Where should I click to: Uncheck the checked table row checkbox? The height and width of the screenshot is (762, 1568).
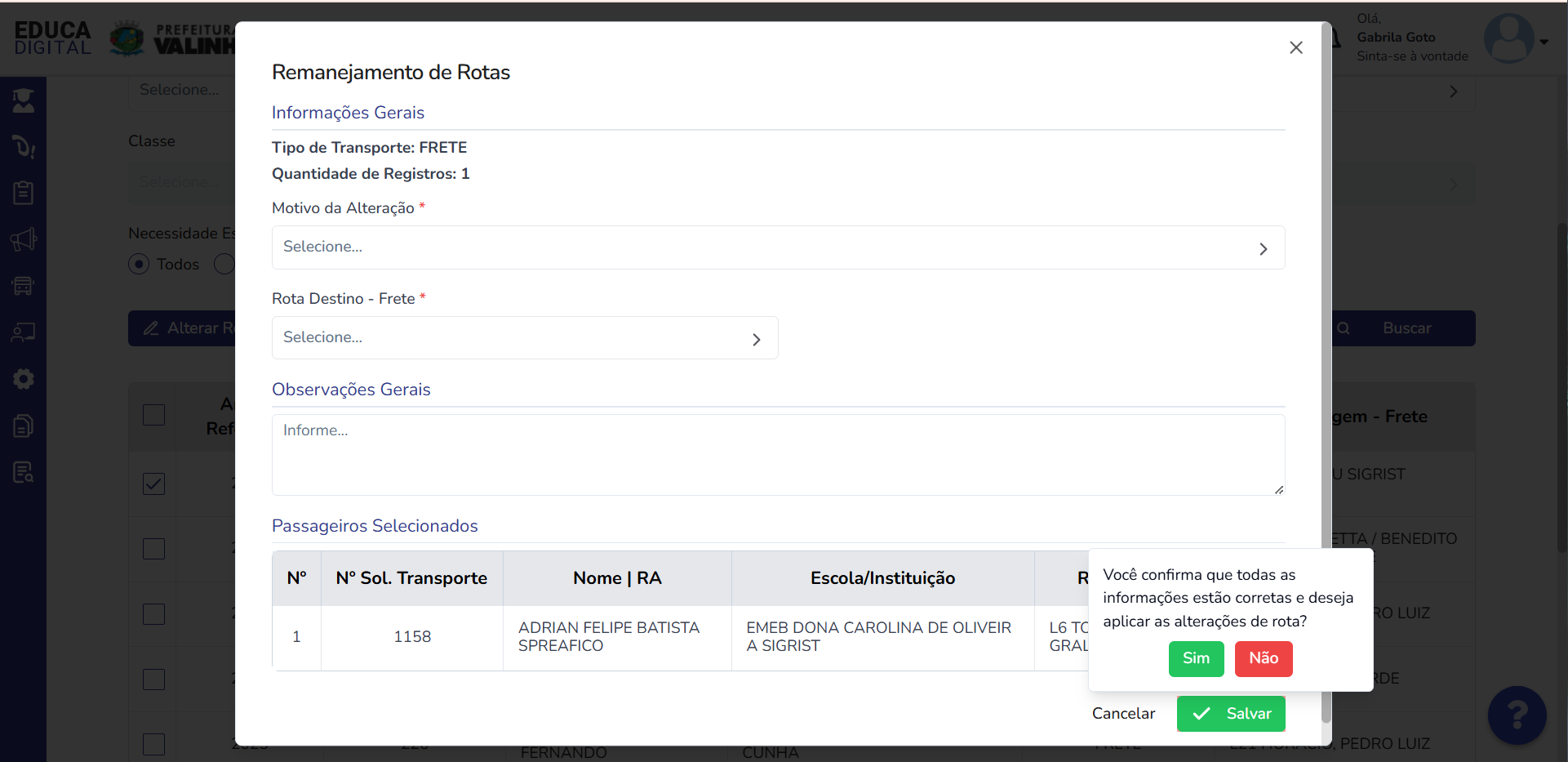click(x=153, y=483)
